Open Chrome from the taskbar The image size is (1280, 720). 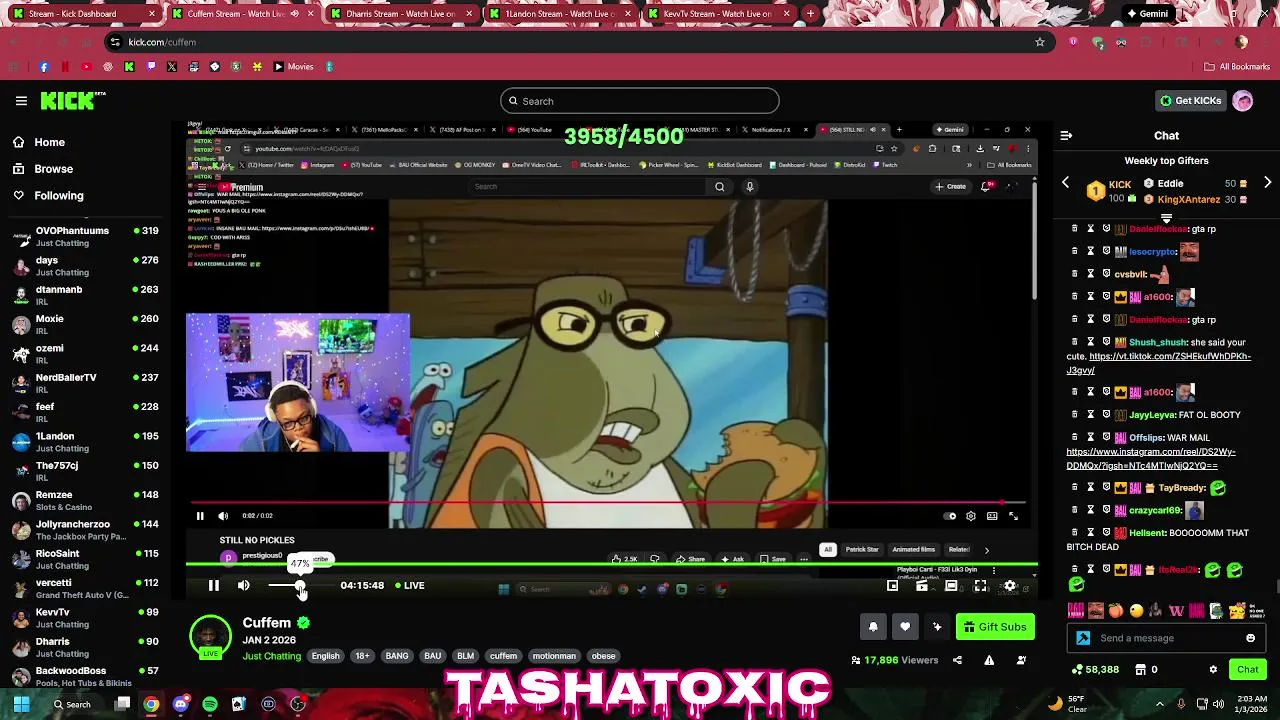click(x=150, y=704)
